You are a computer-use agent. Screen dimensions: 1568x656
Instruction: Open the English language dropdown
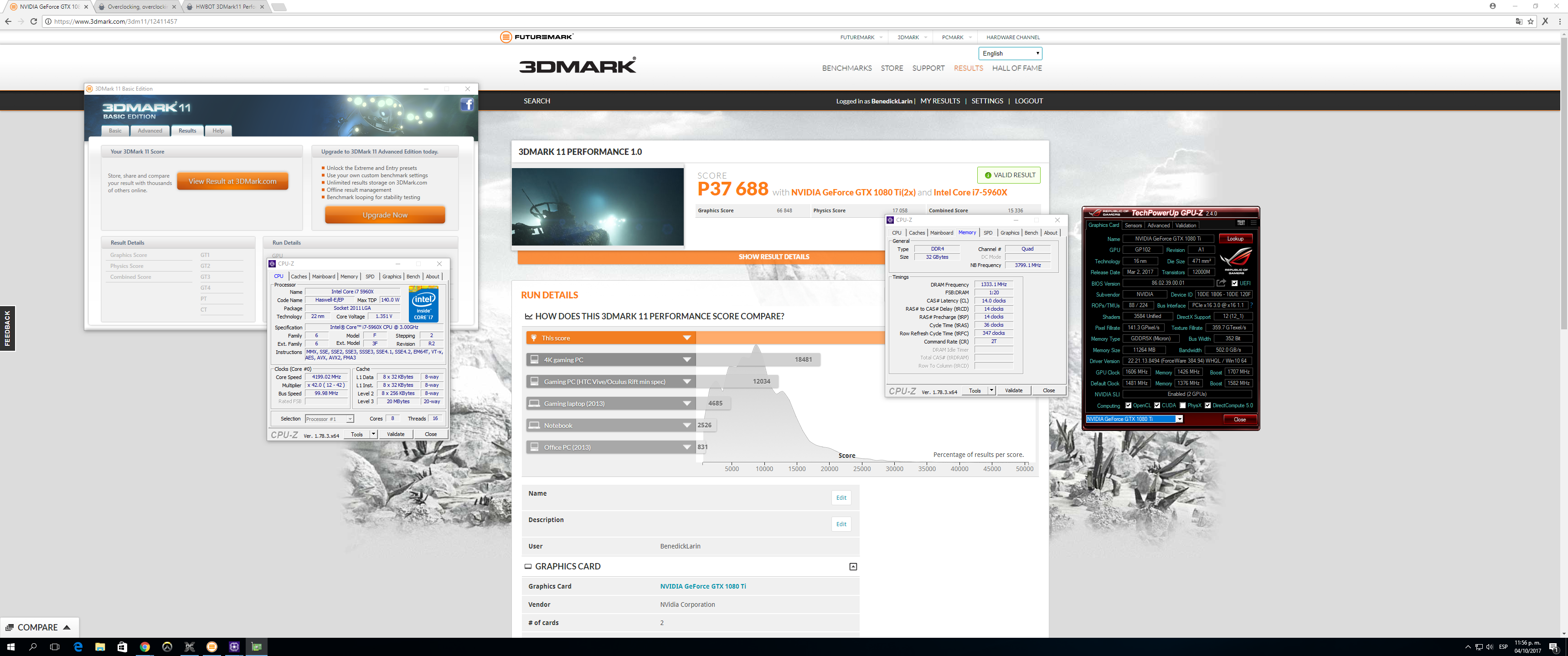click(x=1010, y=54)
